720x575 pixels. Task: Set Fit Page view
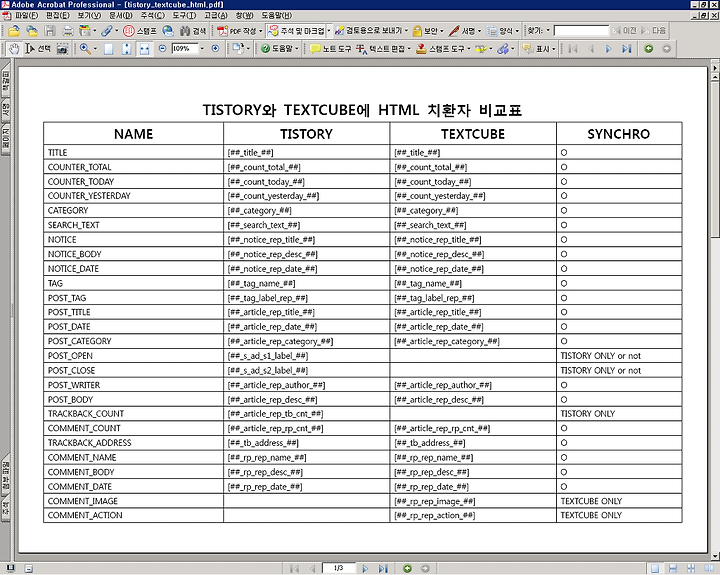click(126, 49)
